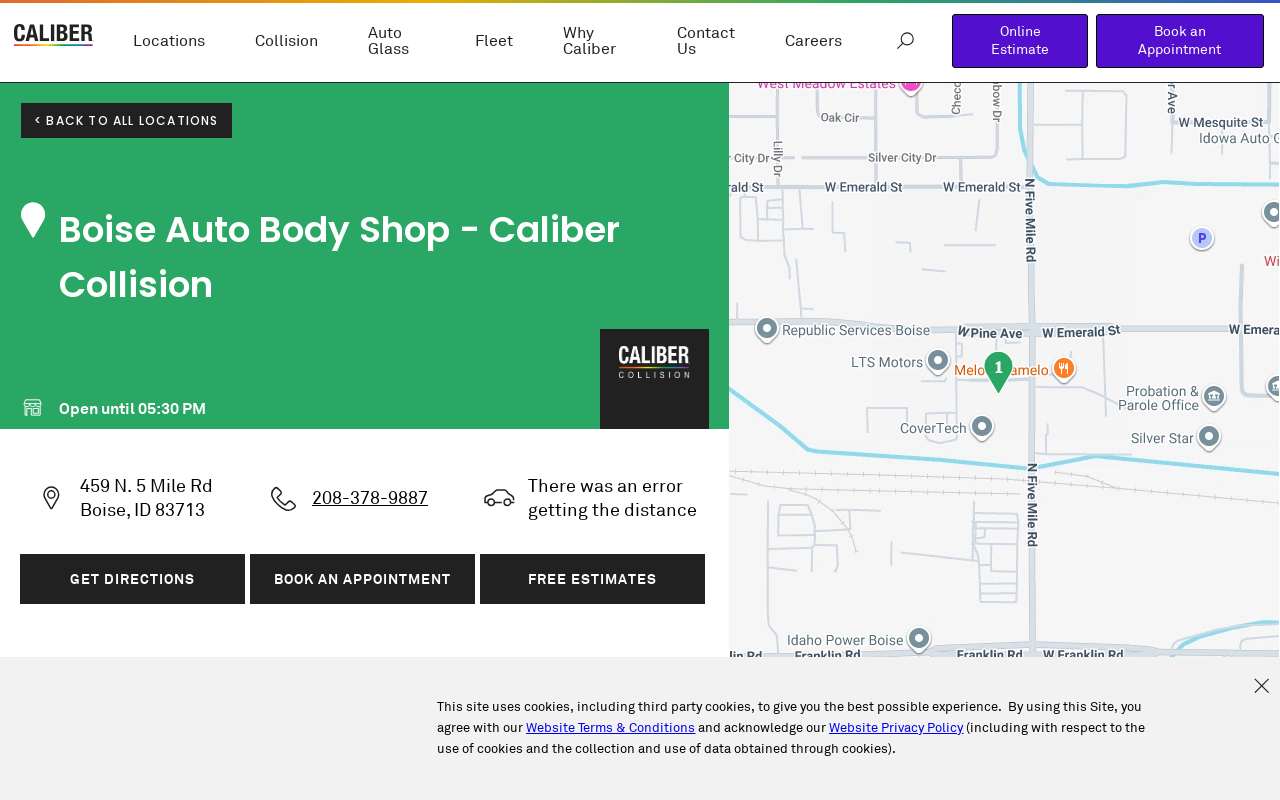Click the green numbered map marker

998,372
